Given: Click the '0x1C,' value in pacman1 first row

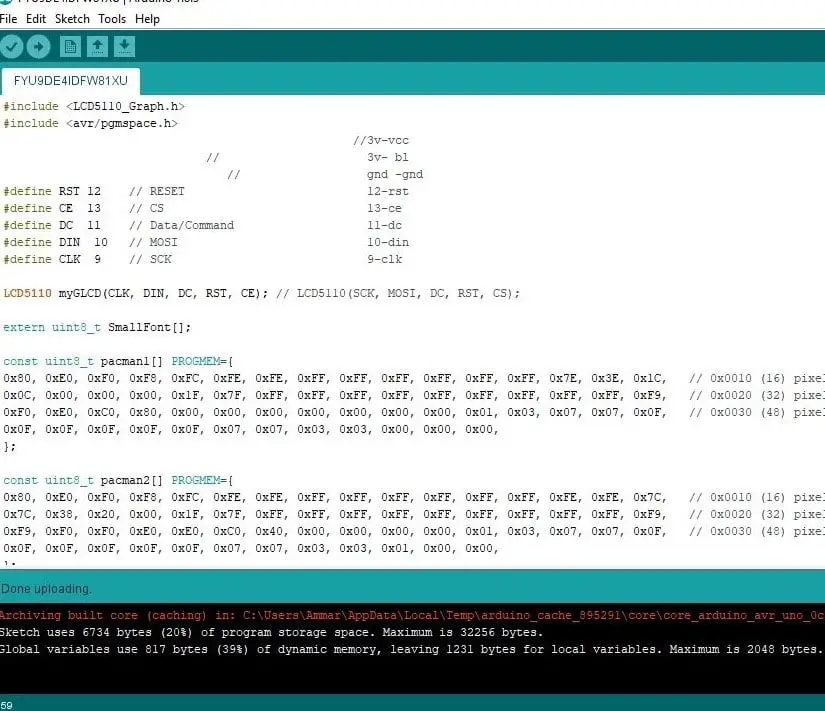Looking at the screenshot, I should pyautogui.click(x=650, y=378).
